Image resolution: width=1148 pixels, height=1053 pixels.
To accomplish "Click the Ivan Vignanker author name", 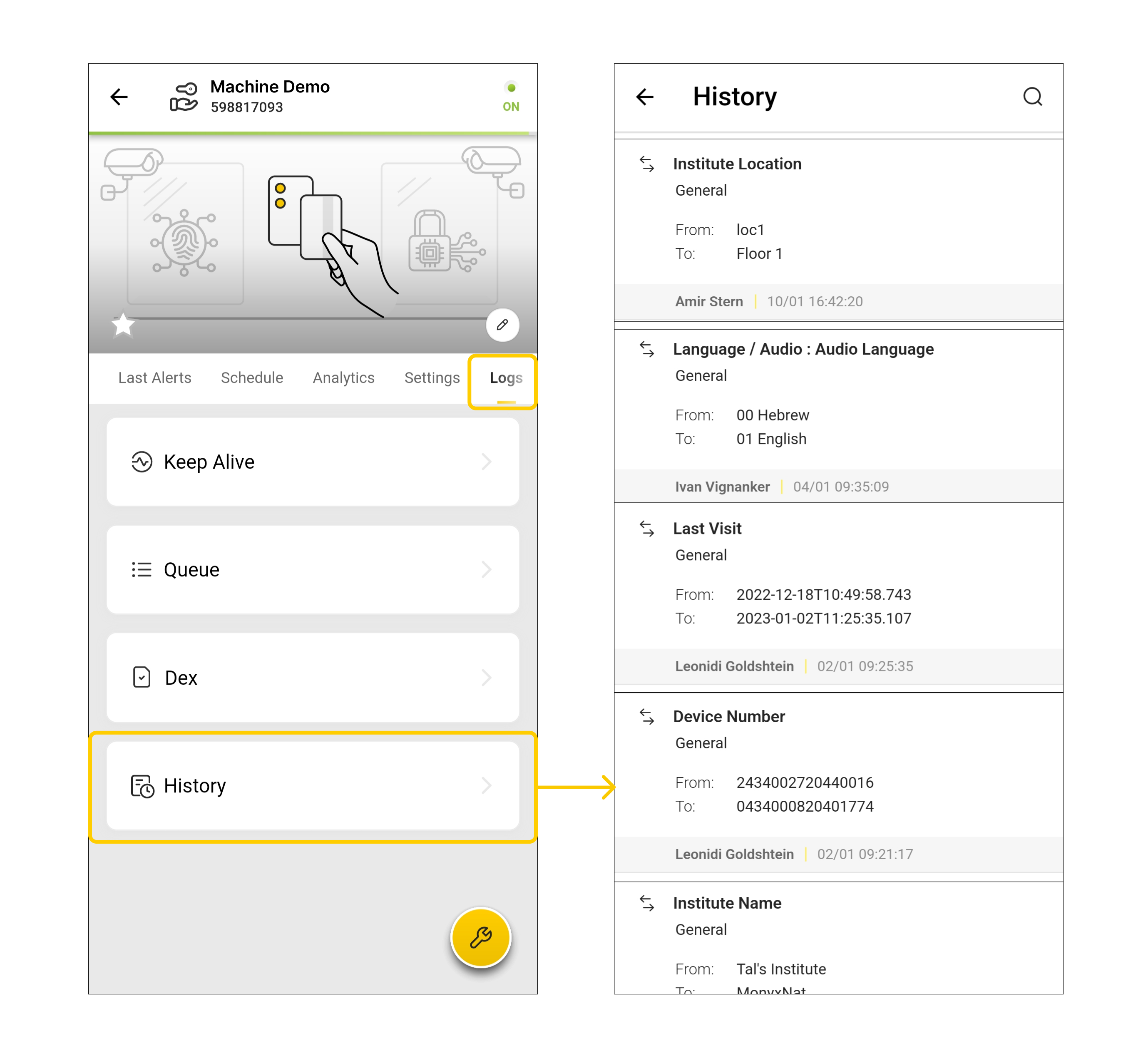I will coord(722,487).
